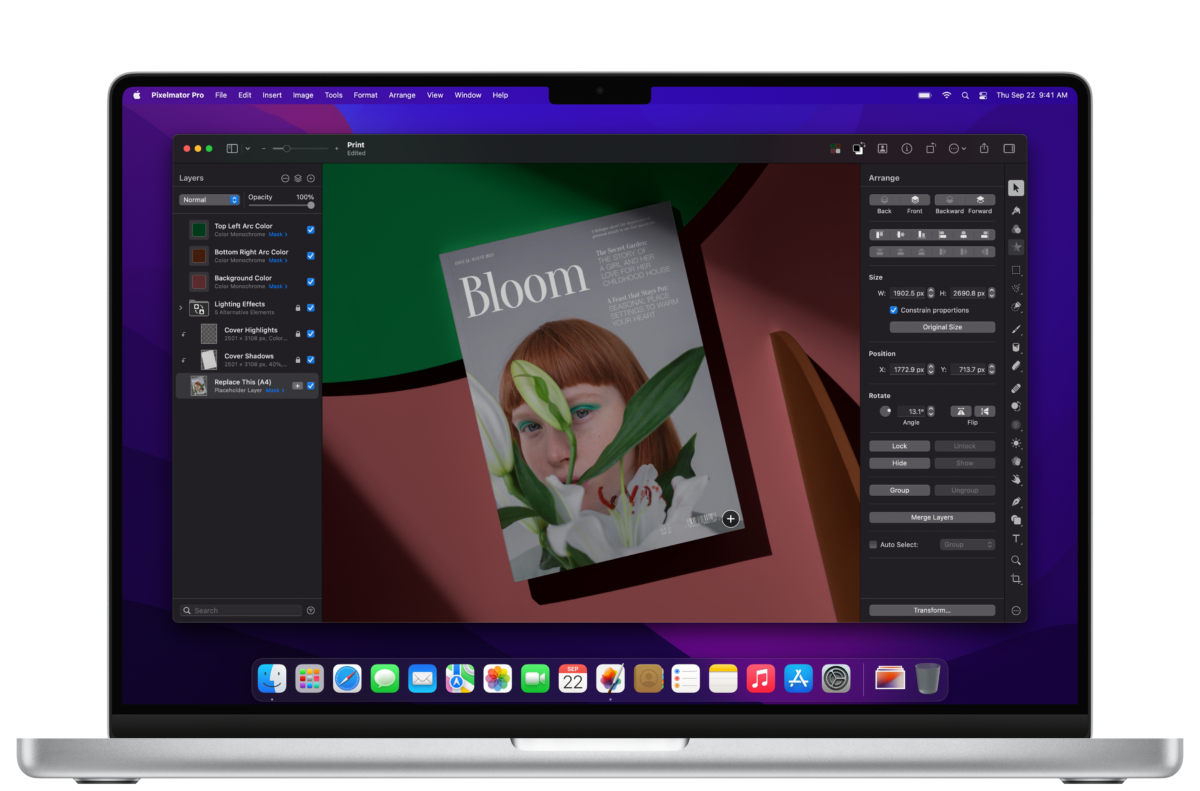Click the color swatches icon in the toolbar
Image resolution: width=1200 pixels, height=791 pixels.
coord(836,148)
